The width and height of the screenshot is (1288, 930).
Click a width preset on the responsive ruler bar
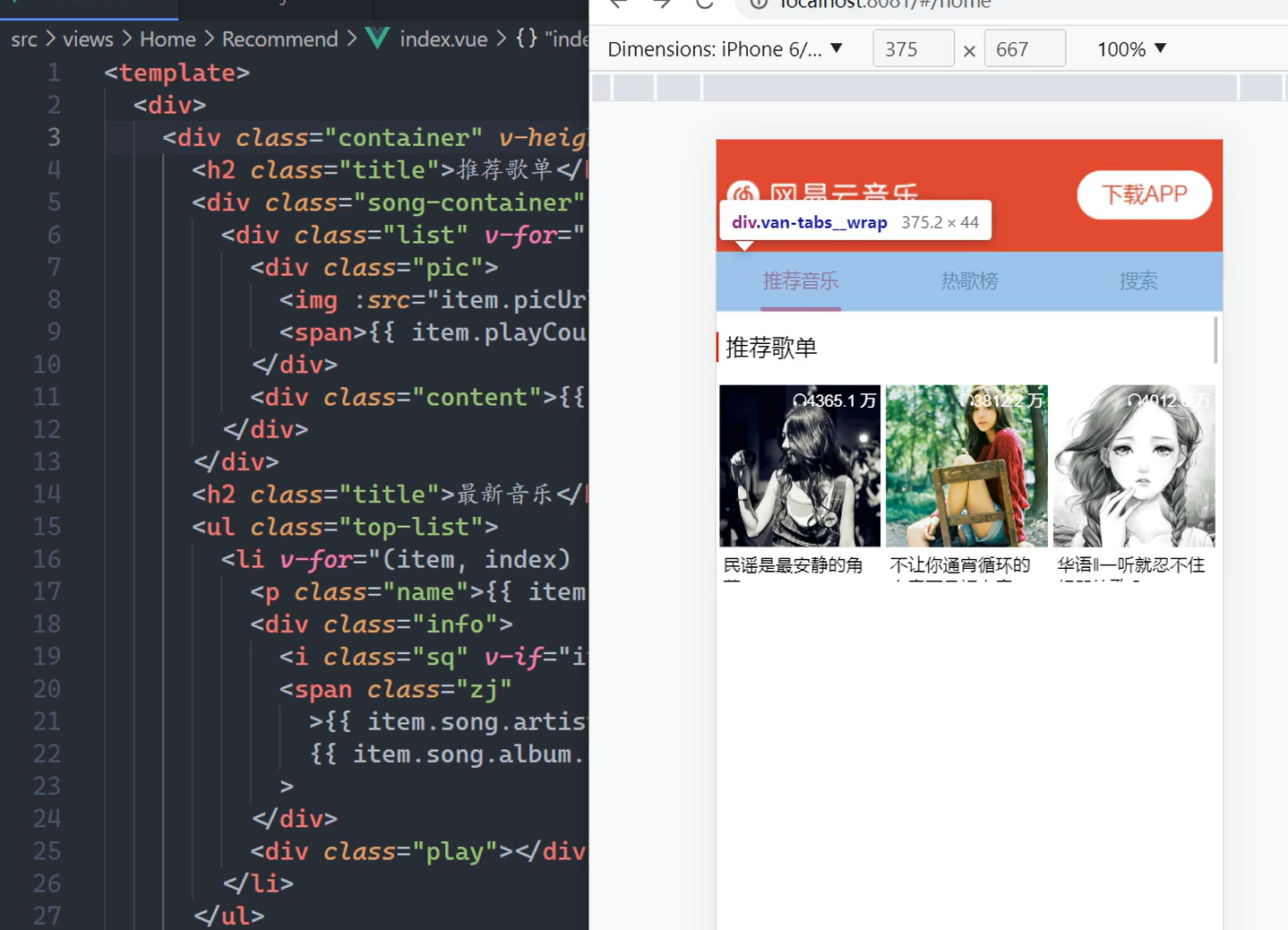pos(678,87)
